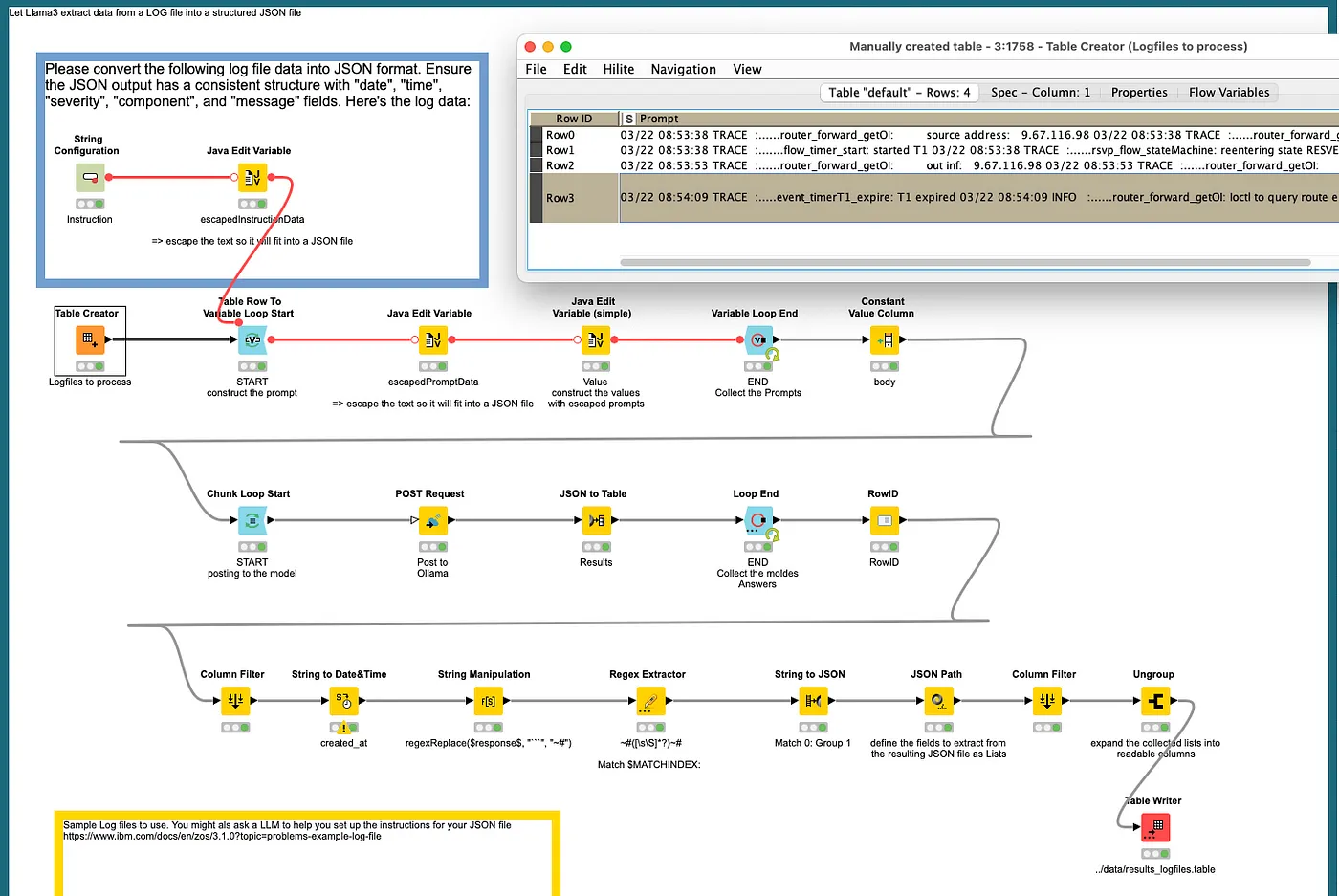Open the Navigation menu

[x=683, y=69]
